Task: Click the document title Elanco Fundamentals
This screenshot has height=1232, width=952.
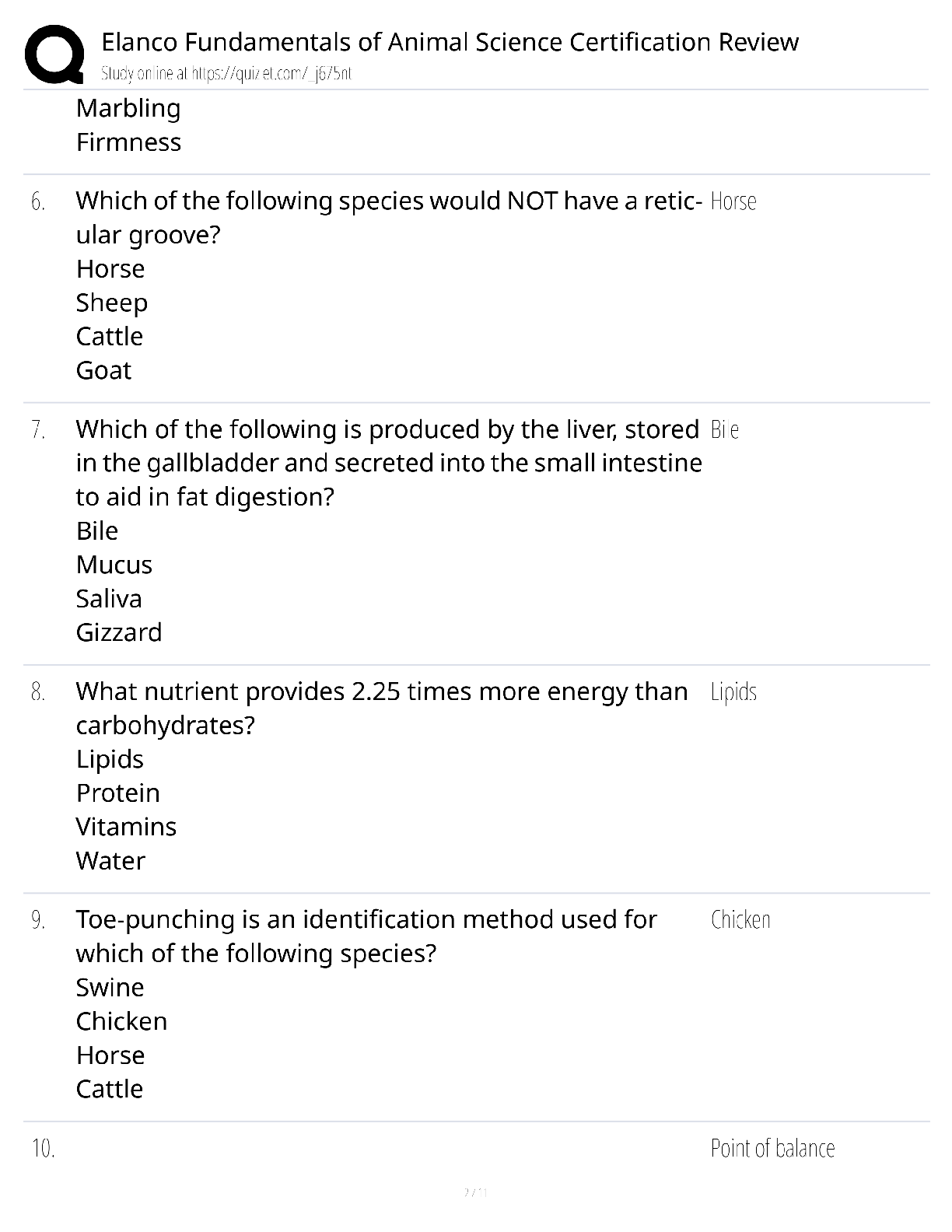Action: (450, 42)
